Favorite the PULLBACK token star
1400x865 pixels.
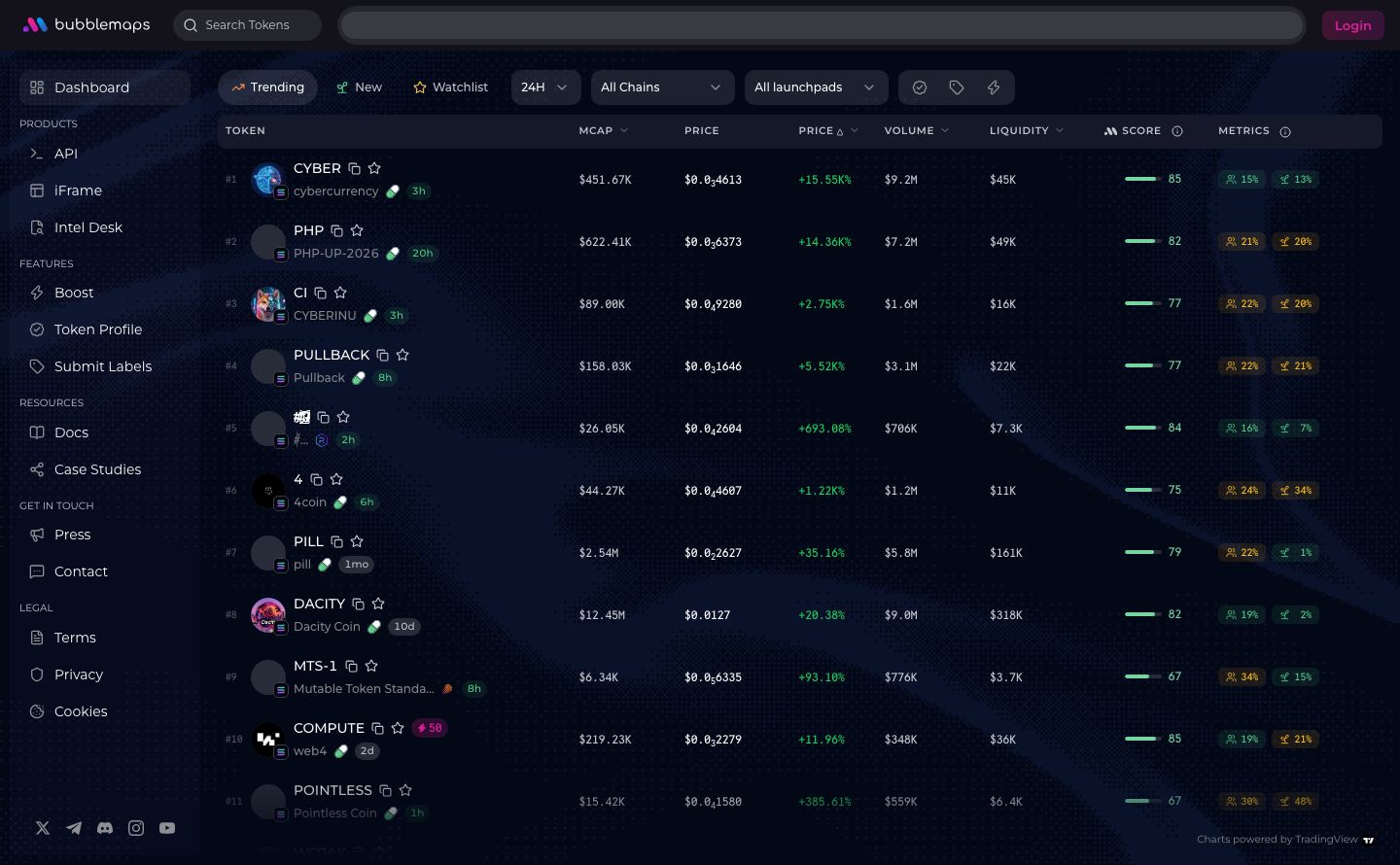[402, 355]
